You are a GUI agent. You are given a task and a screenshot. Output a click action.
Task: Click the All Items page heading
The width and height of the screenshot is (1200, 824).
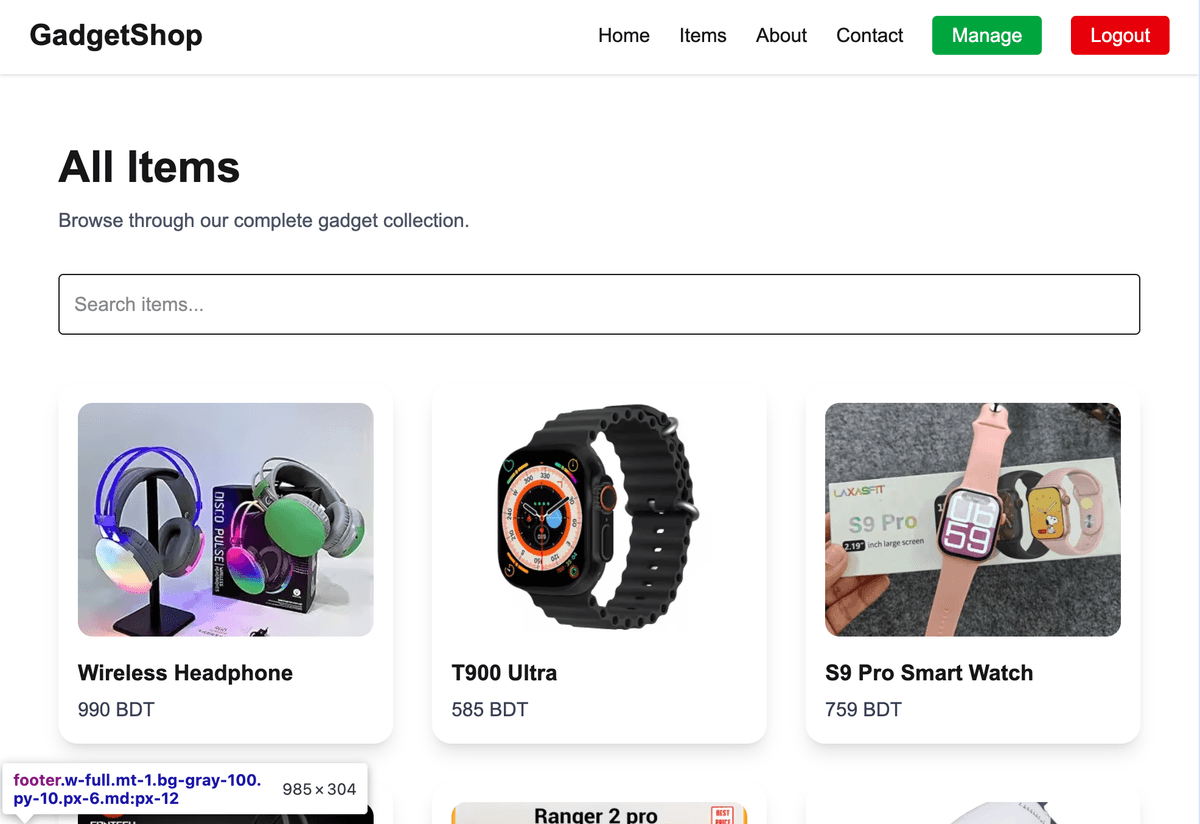149,166
